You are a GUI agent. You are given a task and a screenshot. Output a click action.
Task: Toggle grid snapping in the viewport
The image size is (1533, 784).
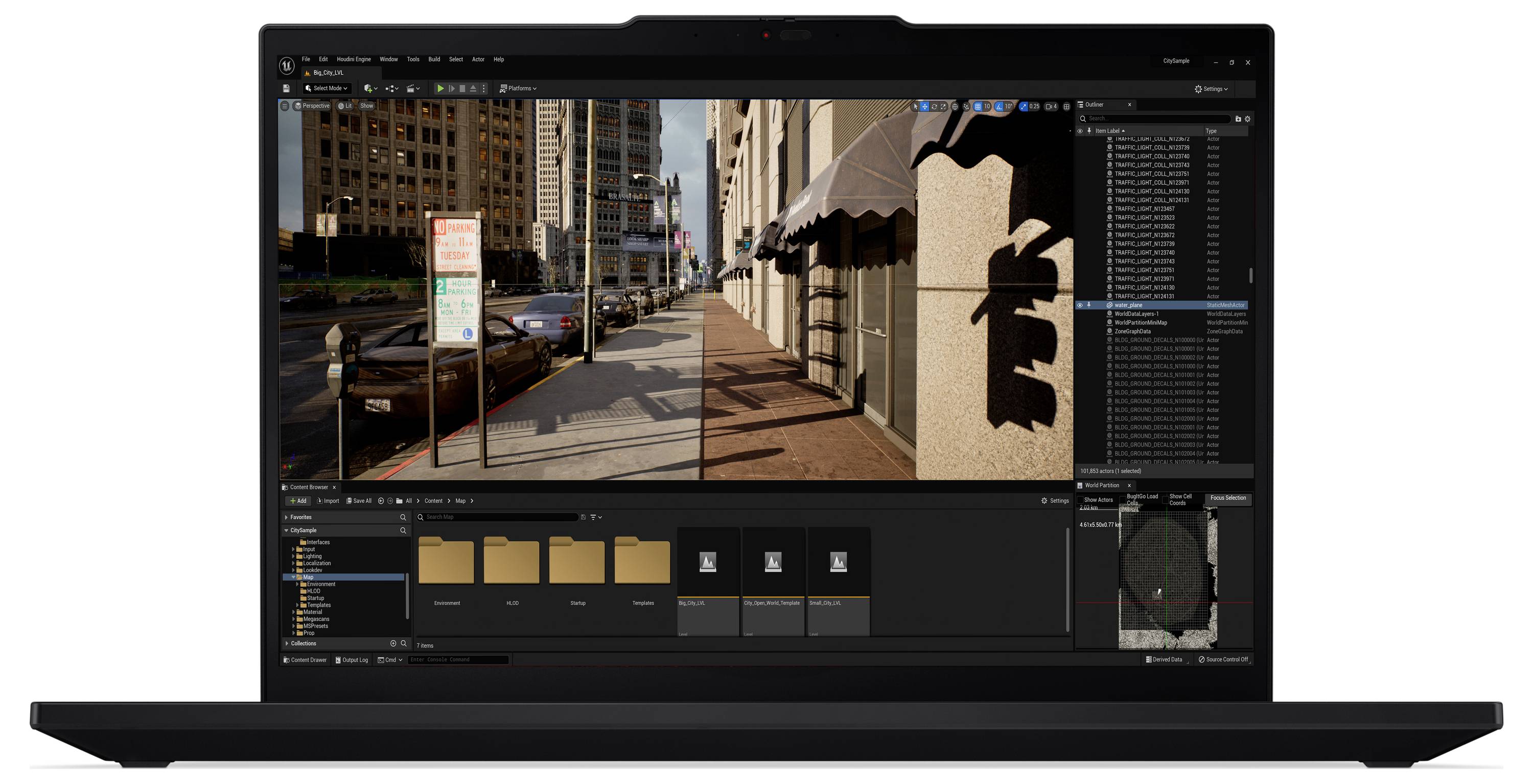(x=978, y=107)
